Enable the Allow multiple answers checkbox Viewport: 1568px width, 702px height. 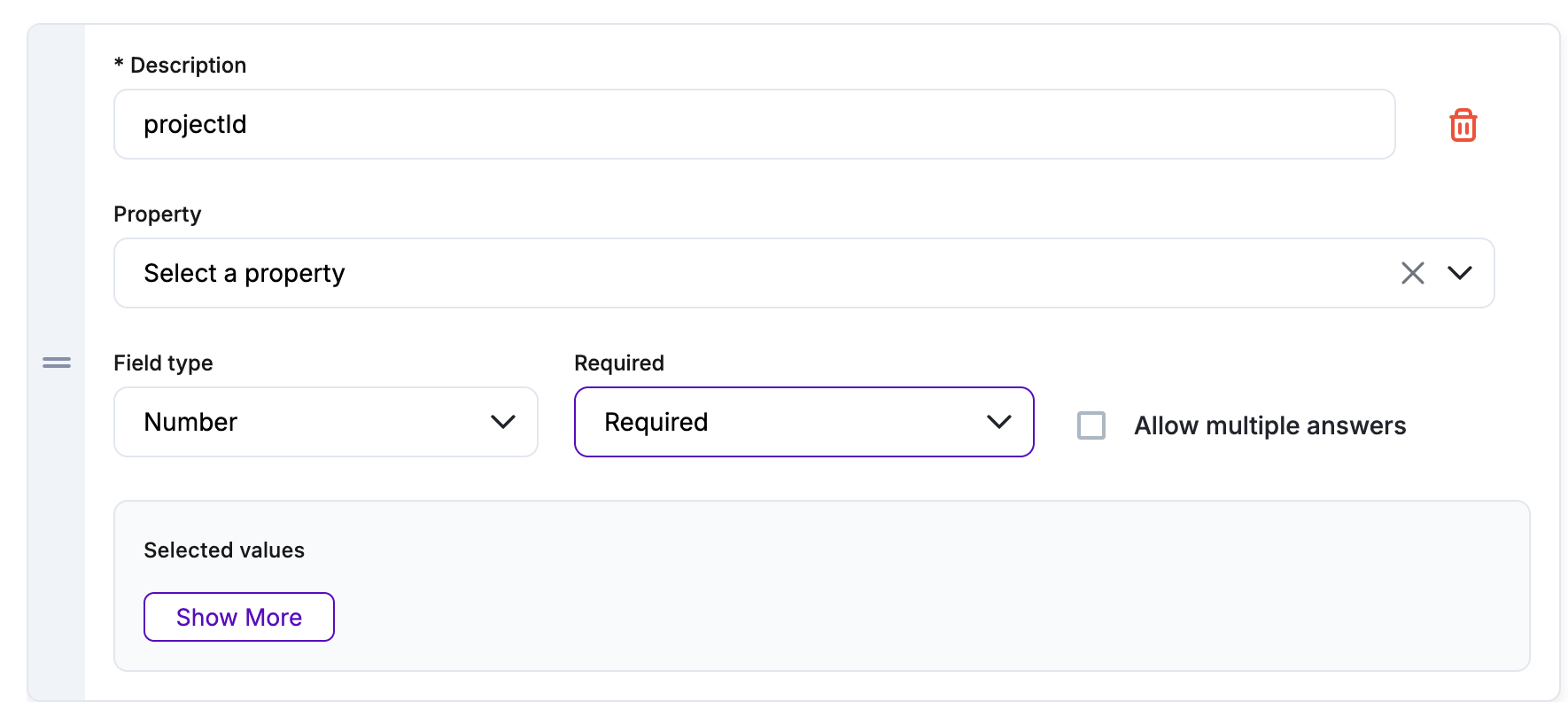1091,425
